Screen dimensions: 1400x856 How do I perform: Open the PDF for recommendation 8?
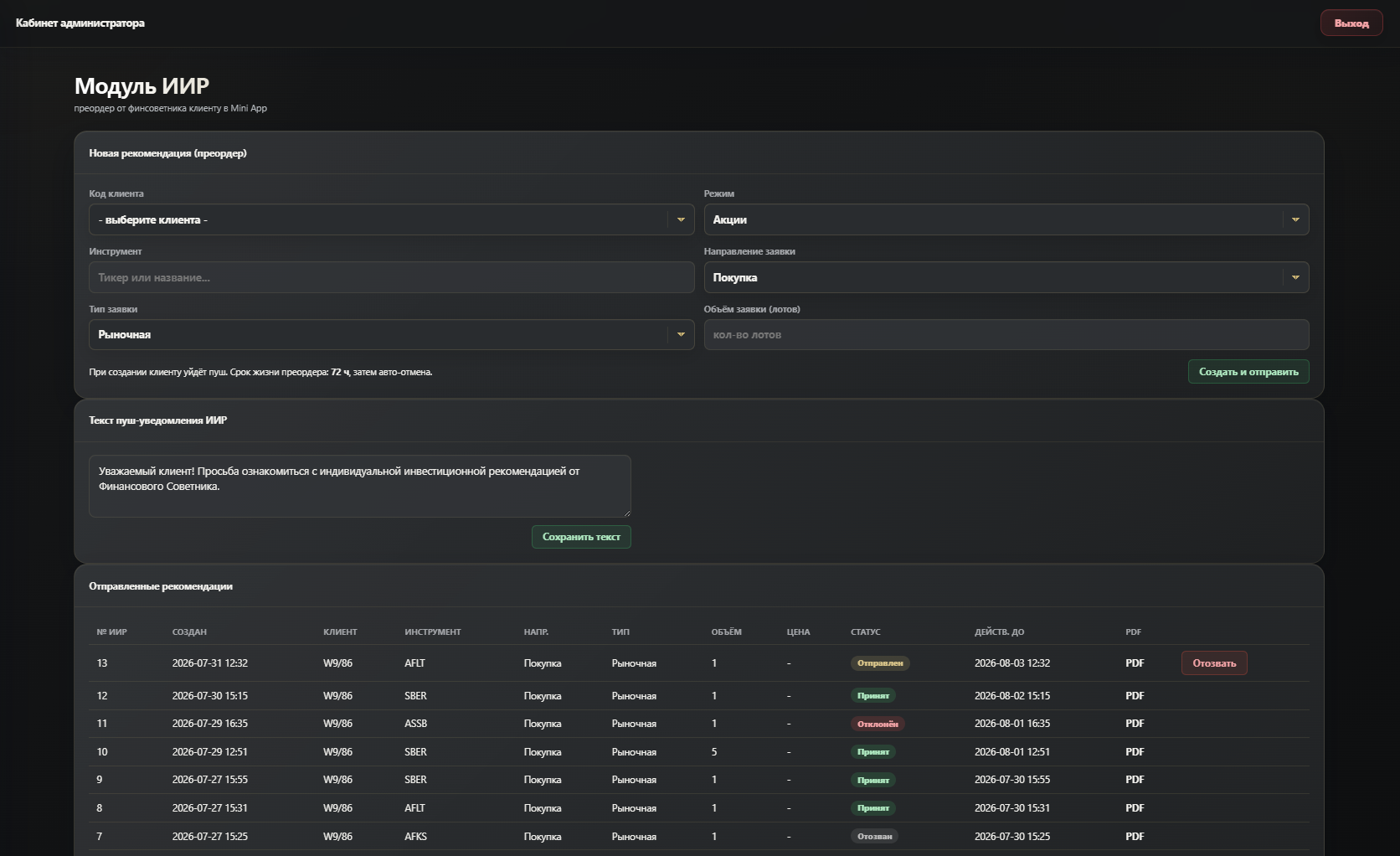(1135, 807)
